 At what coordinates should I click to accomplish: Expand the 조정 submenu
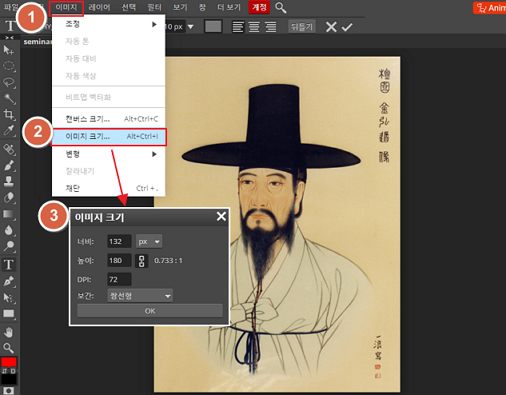[x=109, y=24]
